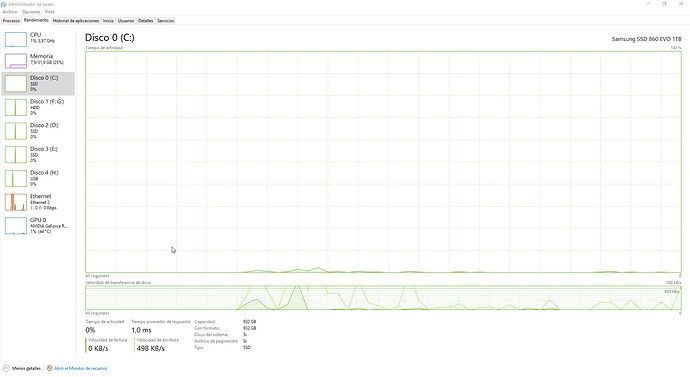Collapse view with Menos detalles
This screenshot has width=690, height=377.
[22, 368]
